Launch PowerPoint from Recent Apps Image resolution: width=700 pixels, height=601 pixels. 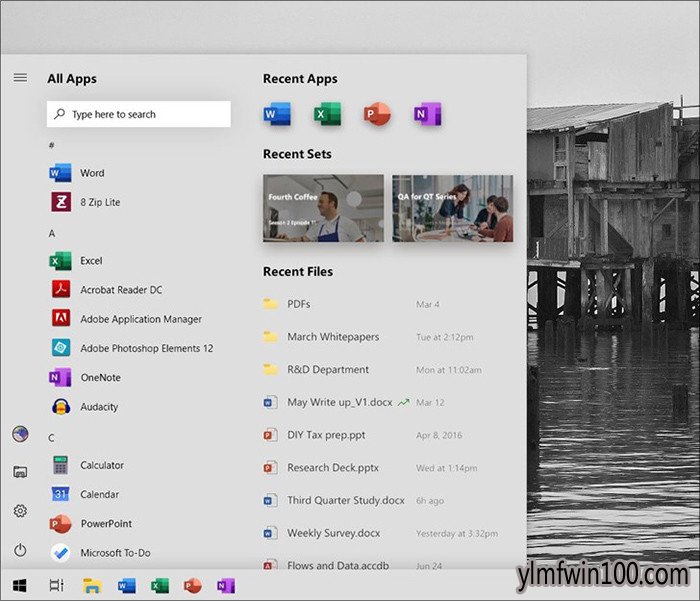tap(377, 114)
